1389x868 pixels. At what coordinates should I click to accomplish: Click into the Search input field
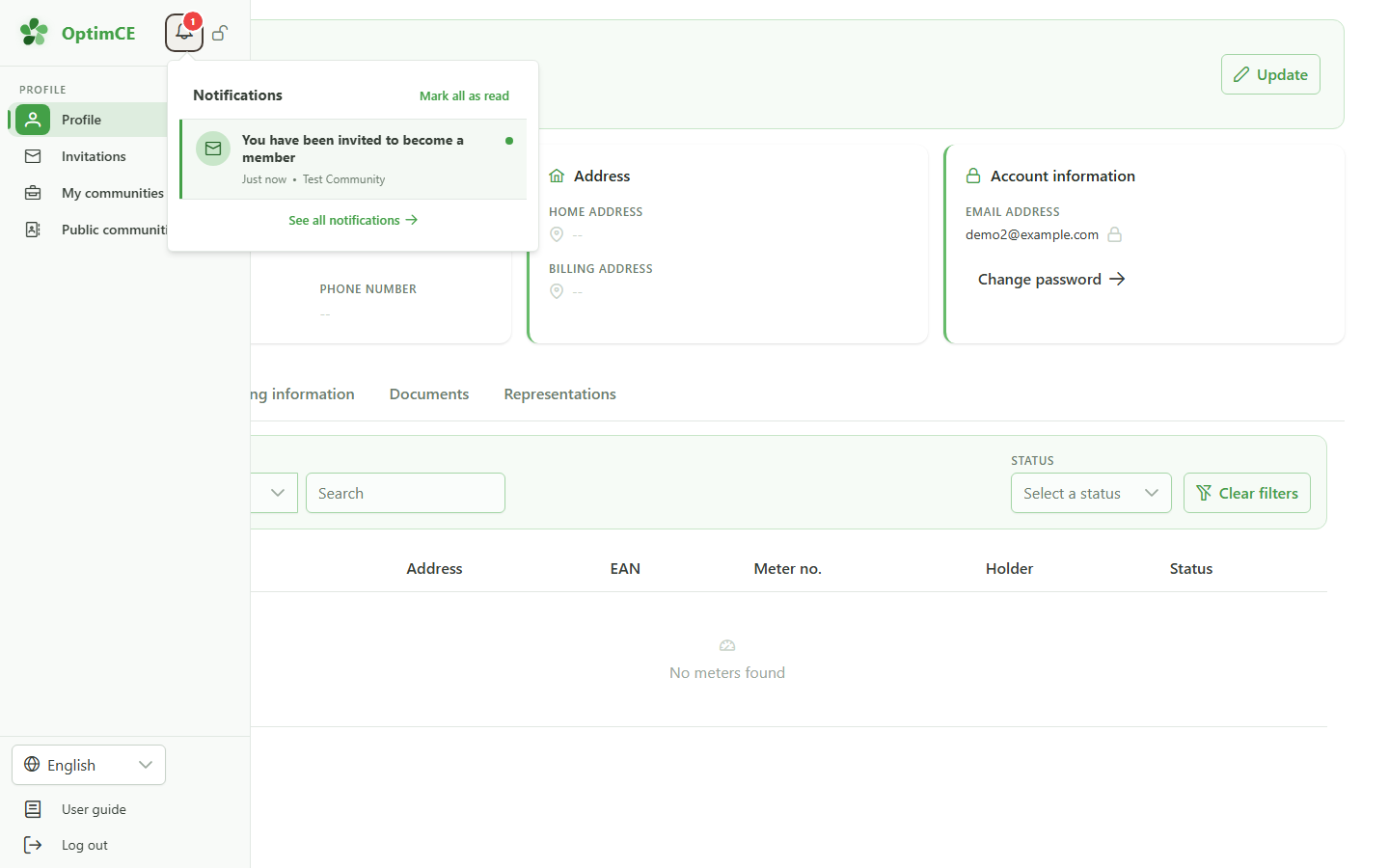[x=405, y=493]
